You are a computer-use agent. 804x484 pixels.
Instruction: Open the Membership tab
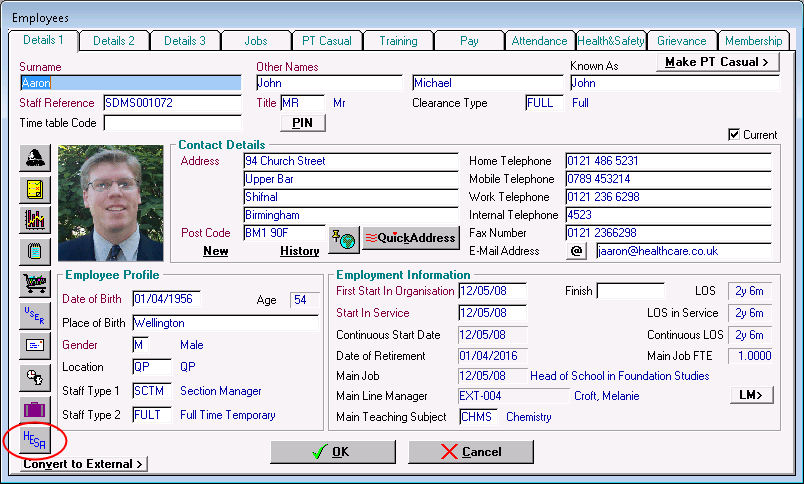point(753,41)
